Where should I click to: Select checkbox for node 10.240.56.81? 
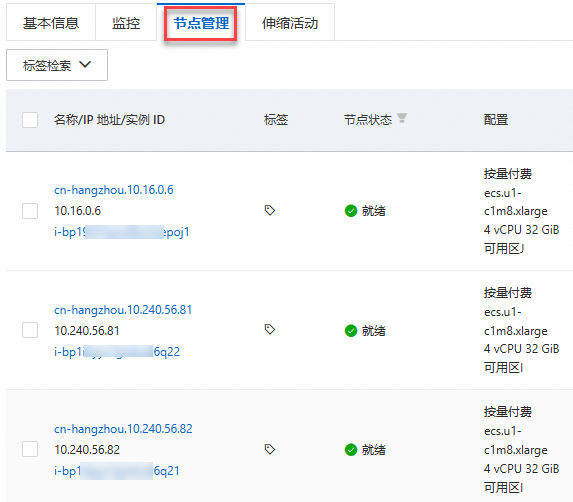click(30, 330)
